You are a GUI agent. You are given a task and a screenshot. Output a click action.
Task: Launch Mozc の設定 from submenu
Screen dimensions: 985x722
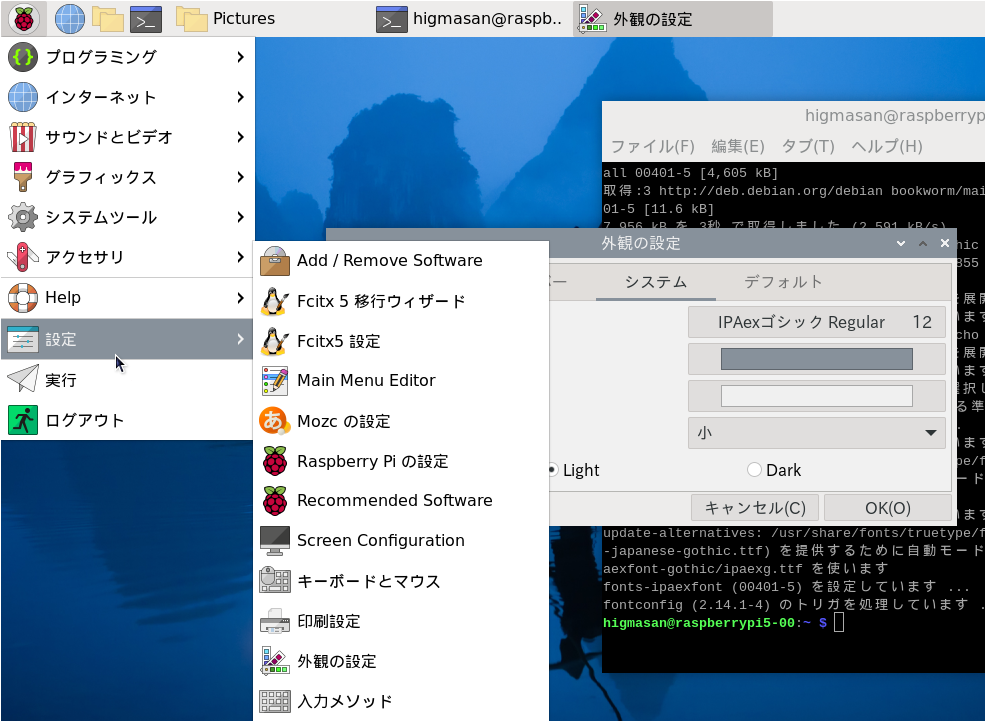click(343, 421)
